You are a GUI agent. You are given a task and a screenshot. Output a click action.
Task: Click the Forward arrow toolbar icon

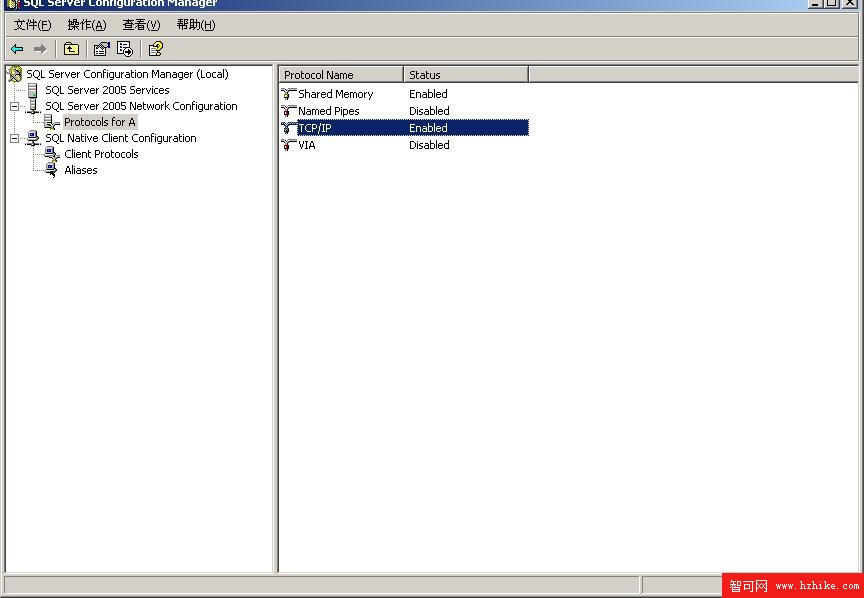click(40, 49)
